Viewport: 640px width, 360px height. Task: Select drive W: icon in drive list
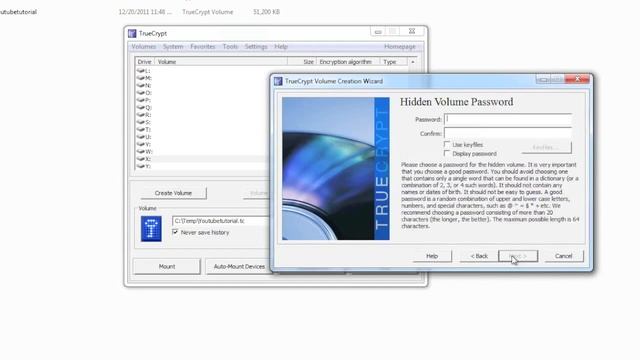[x=141, y=151]
